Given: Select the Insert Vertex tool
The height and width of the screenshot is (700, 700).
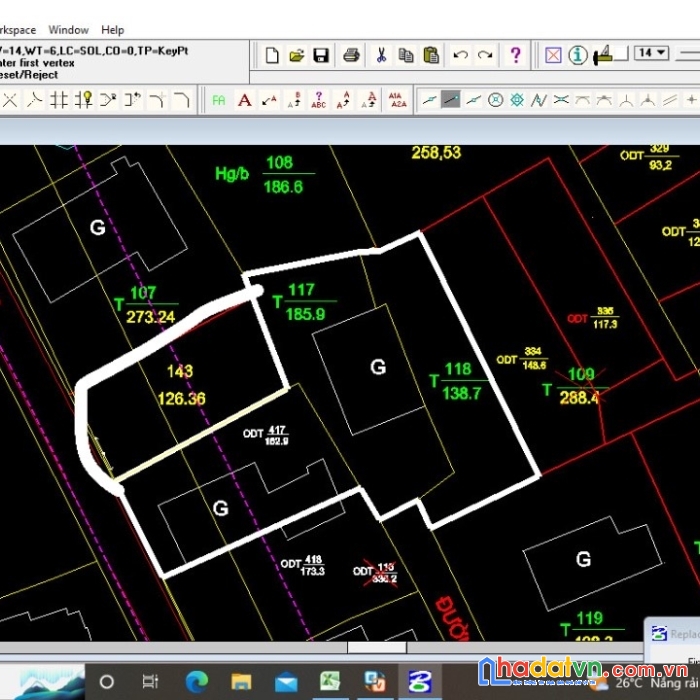Looking at the screenshot, I should click(x=108, y=100).
